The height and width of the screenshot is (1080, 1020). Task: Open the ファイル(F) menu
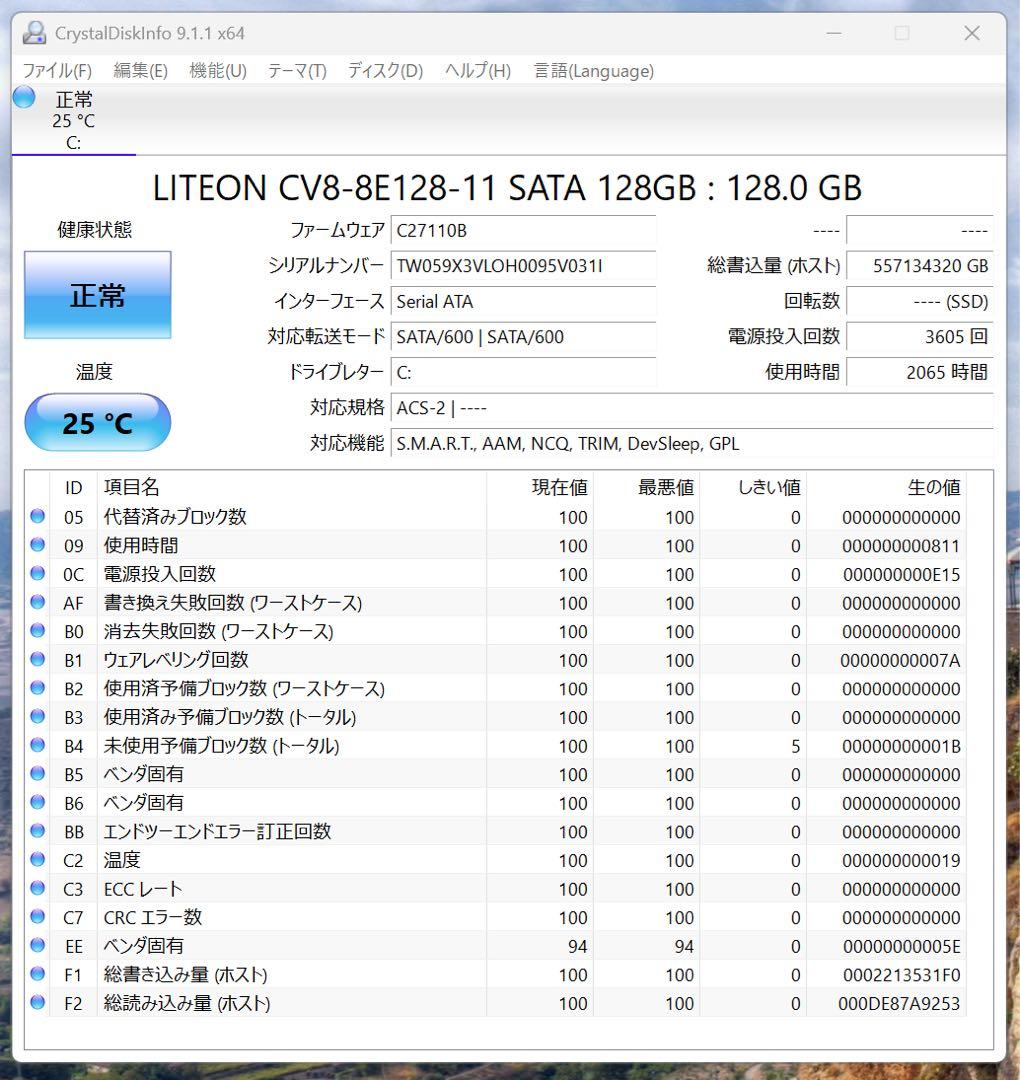[x=56, y=71]
